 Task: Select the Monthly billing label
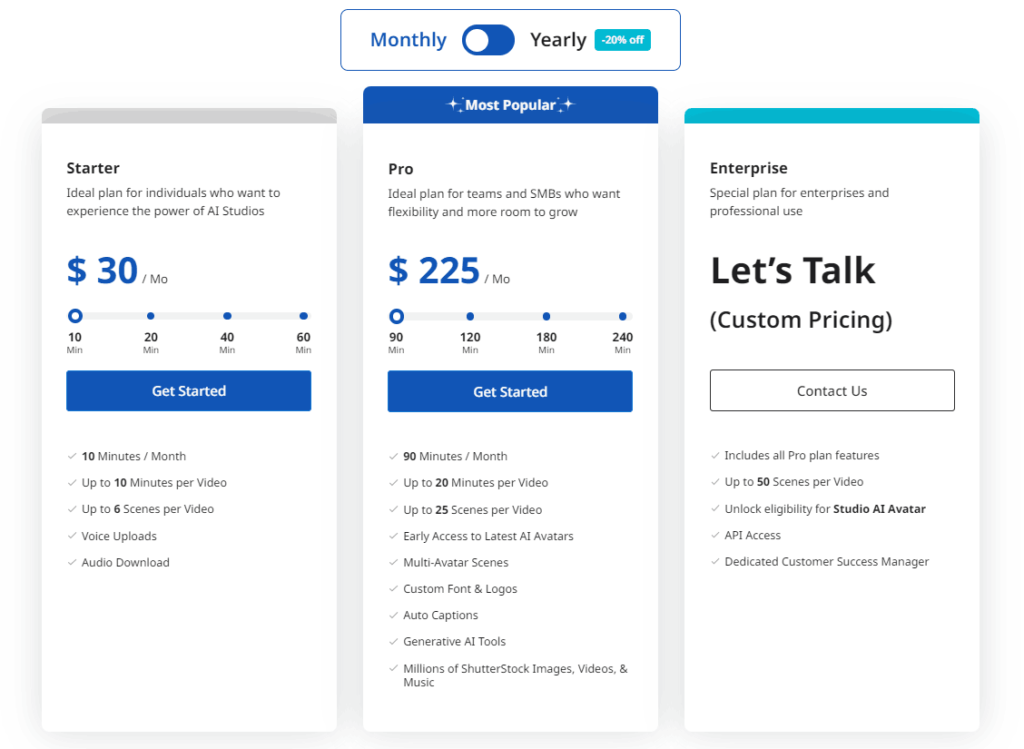click(408, 40)
